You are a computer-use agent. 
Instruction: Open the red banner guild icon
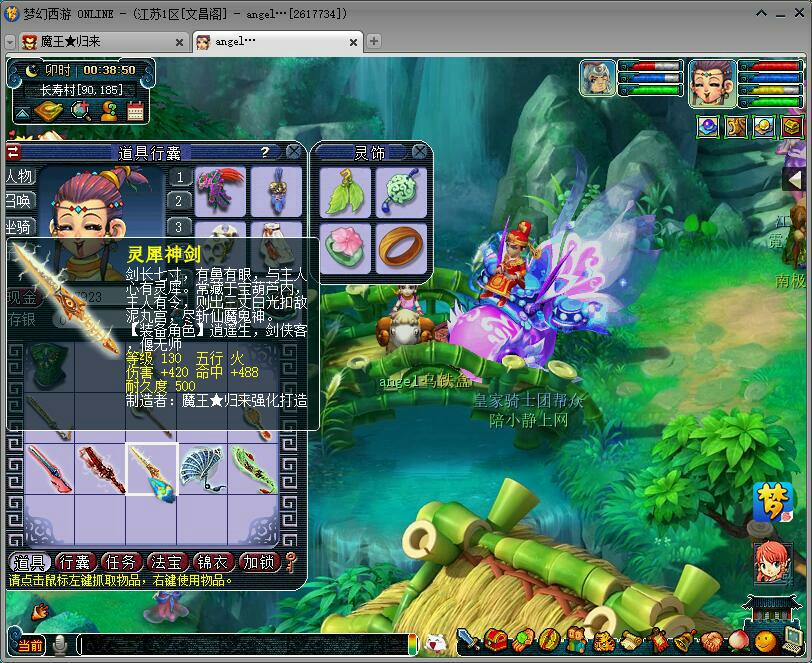(x=658, y=641)
